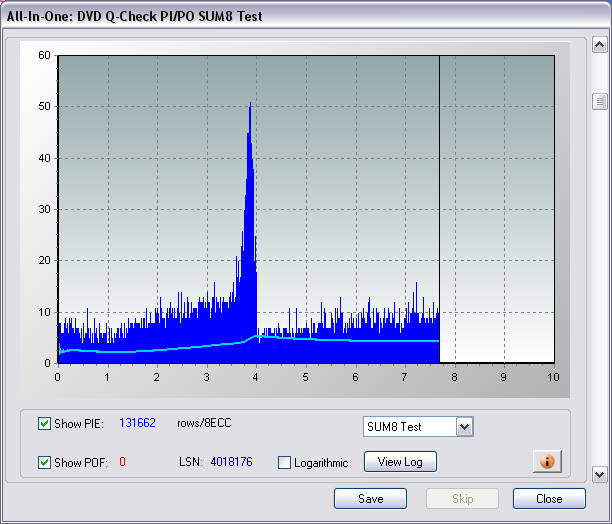Click the scrollbar down arrow

click(x=600, y=474)
